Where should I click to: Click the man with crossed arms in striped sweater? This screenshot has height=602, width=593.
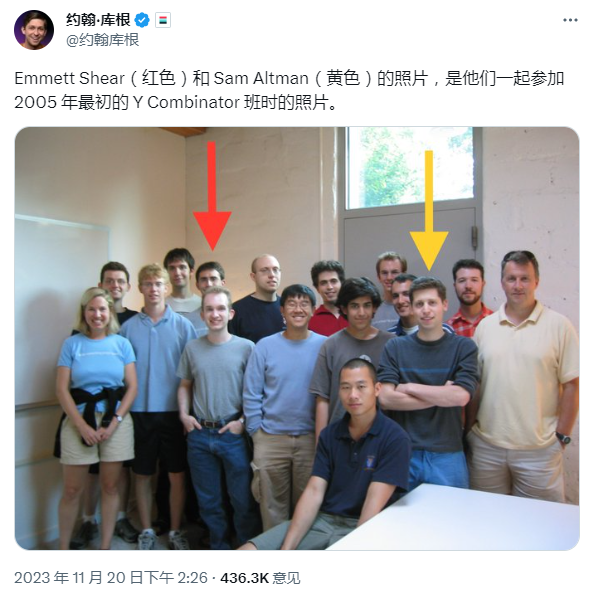(x=430, y=384)
